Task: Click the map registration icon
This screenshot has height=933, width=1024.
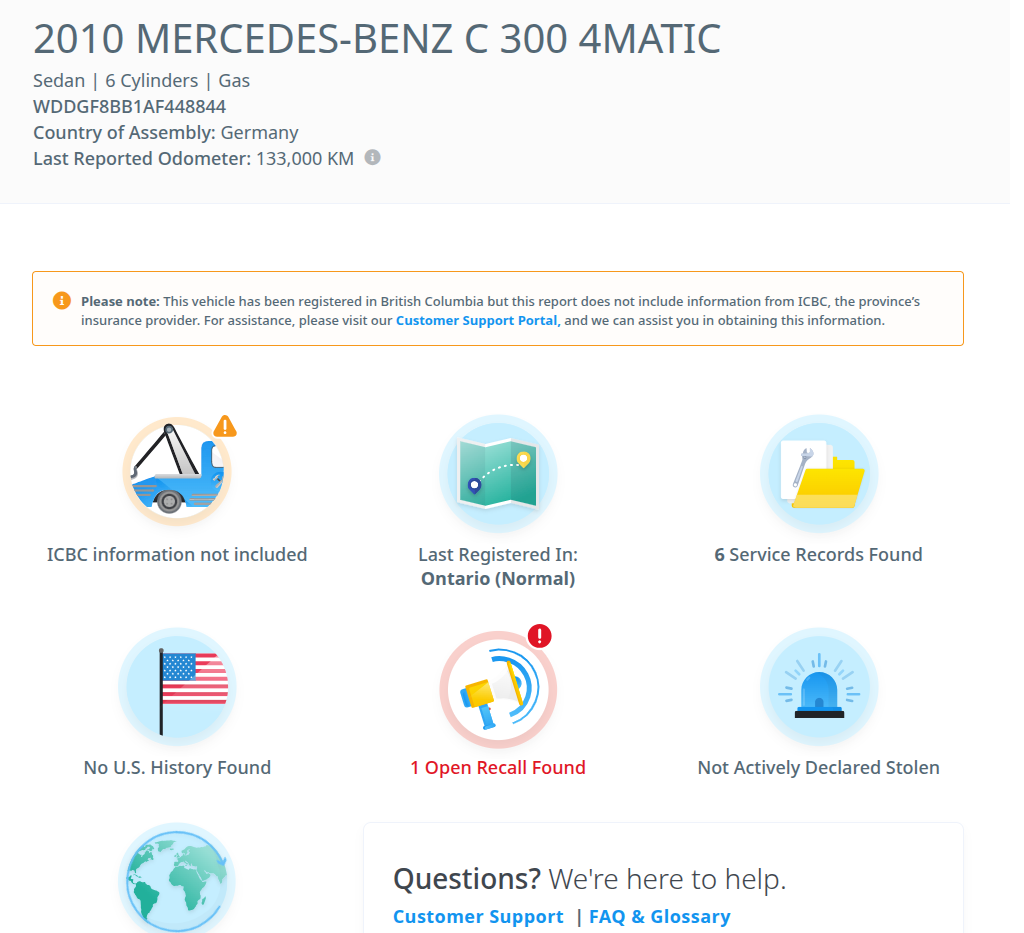Action: click(x=497, y=472)
